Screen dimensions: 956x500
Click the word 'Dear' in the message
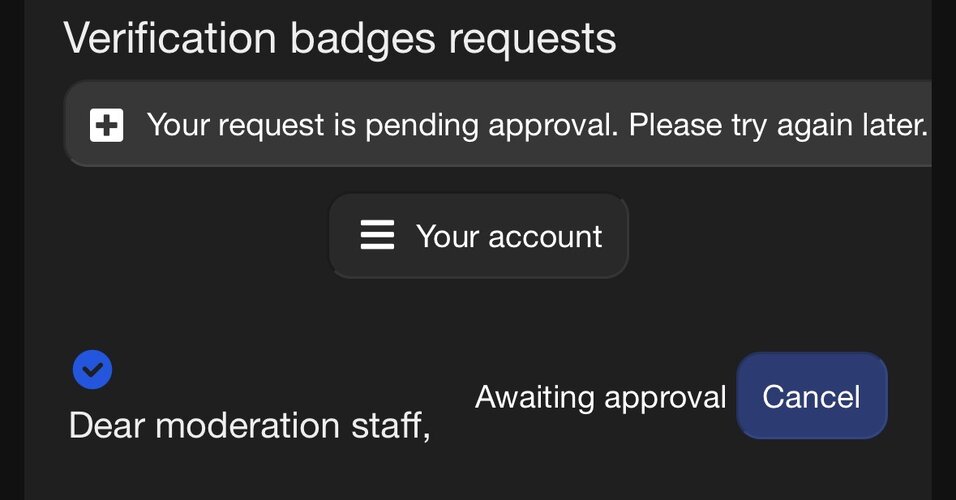[x=107, y=425]
